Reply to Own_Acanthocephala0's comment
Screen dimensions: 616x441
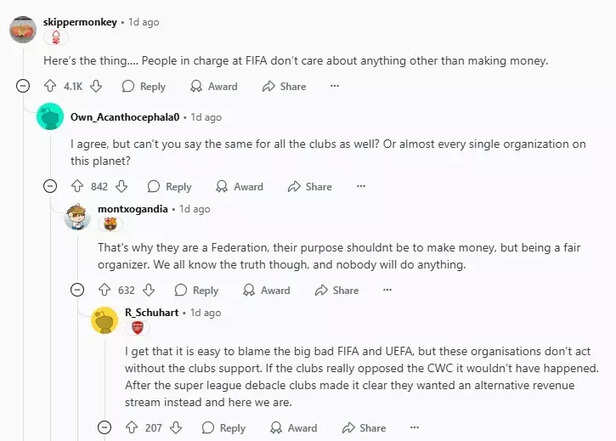(169, 186)
